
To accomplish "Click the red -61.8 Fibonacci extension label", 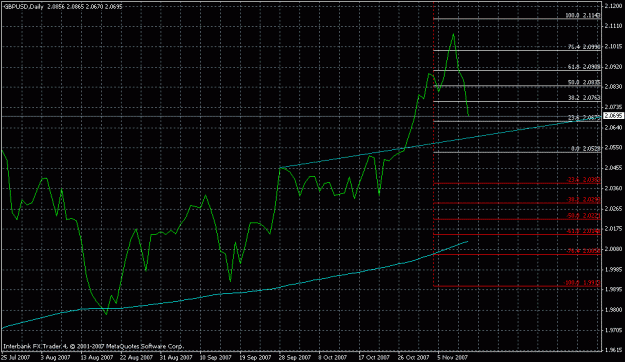I will 583,231.
